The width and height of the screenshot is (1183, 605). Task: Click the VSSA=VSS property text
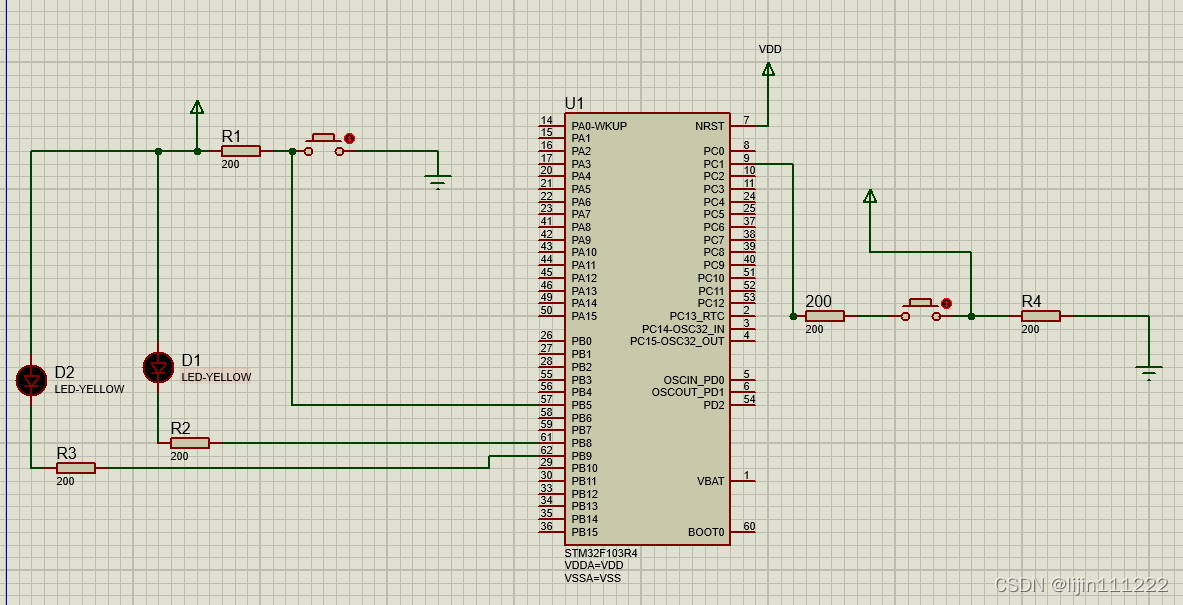point(592,578)
